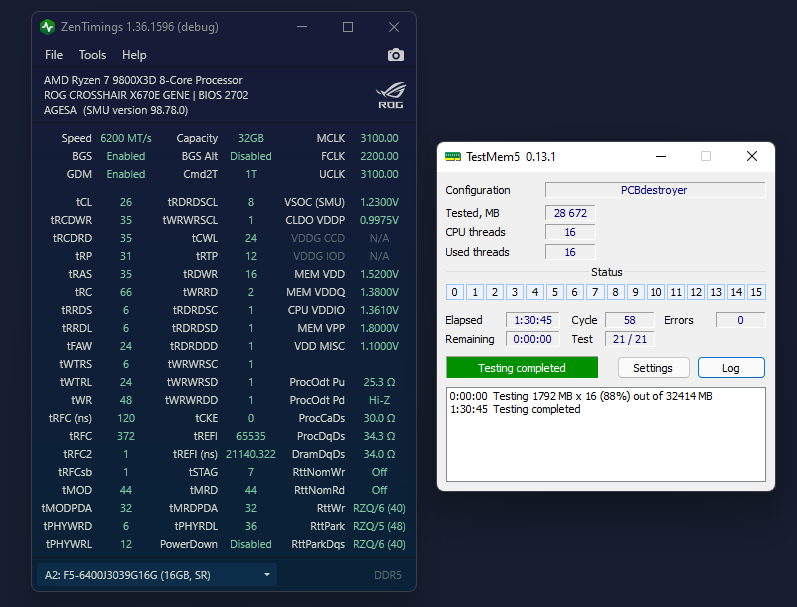
Task: Open the Help menu
Action: (x=134, y=55)
